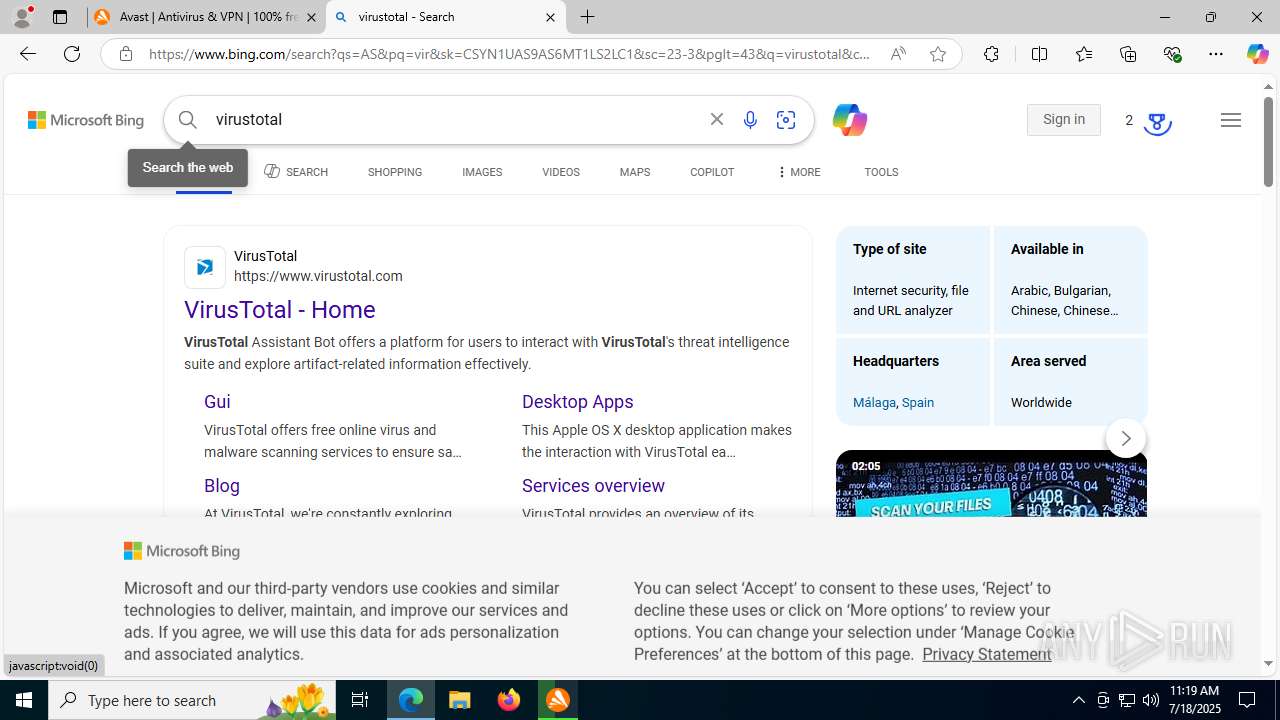Viewport: 1280px width, 720px height.
Task: Open the Services overview sitelink
Action: (593, 486)
